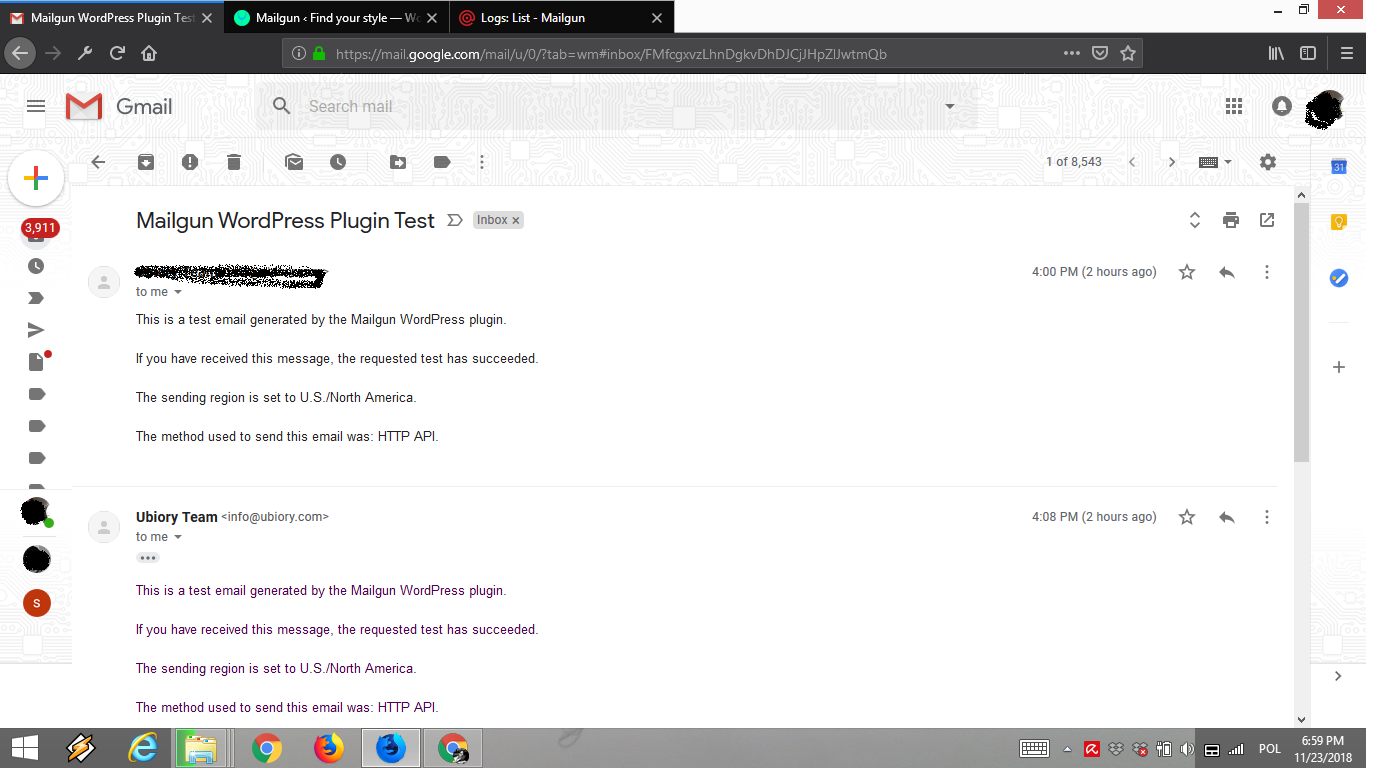Open Drafts in the sidebar

[37, 362]
